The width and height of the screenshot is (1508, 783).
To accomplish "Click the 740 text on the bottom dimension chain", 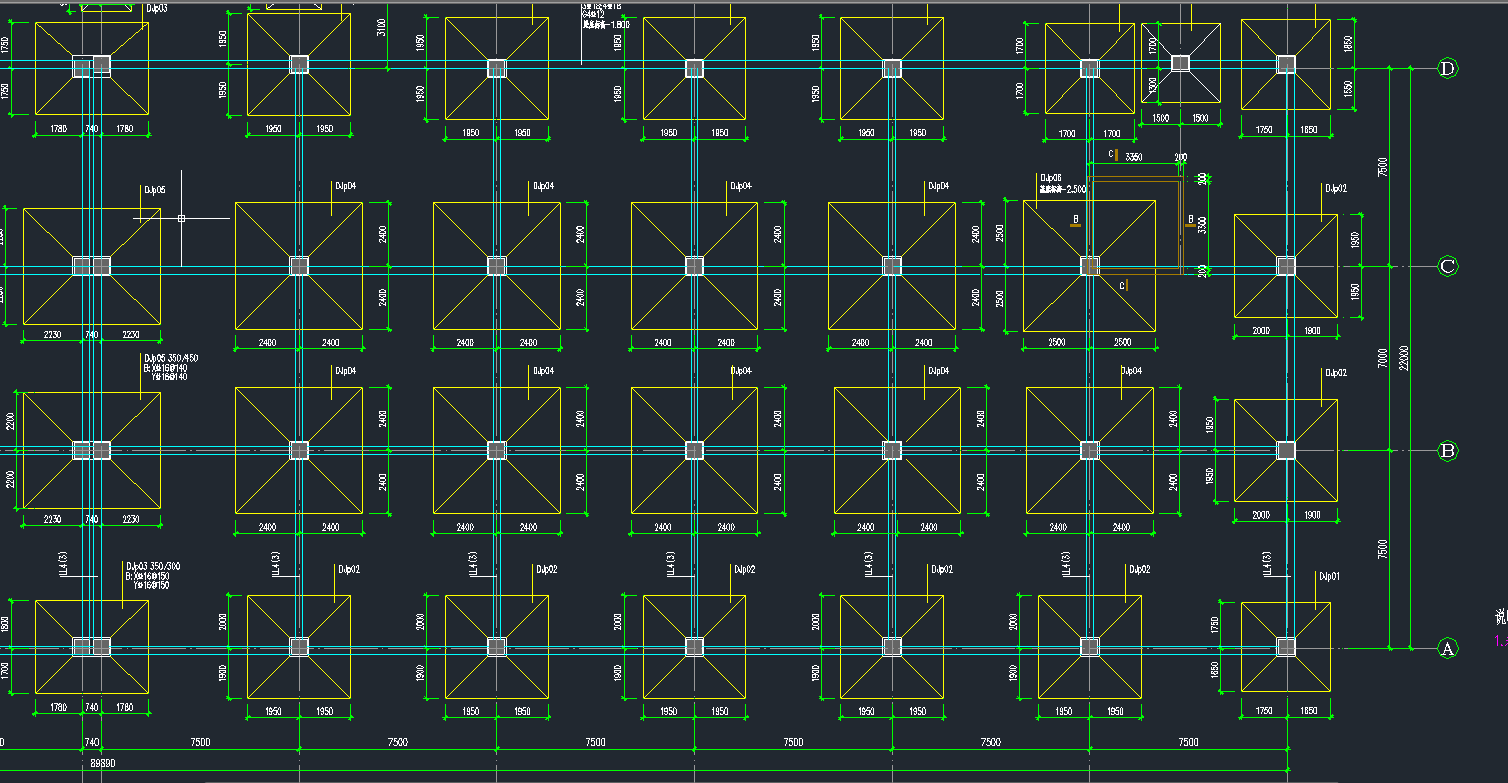I will click(92, 742).
